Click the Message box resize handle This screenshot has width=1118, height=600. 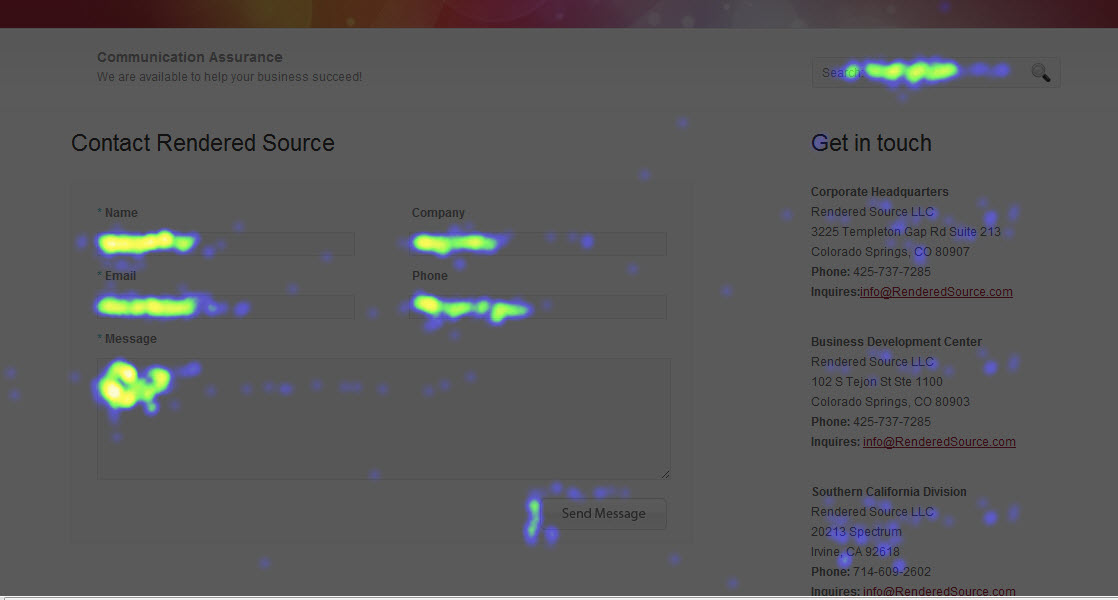tap(665, 474)
